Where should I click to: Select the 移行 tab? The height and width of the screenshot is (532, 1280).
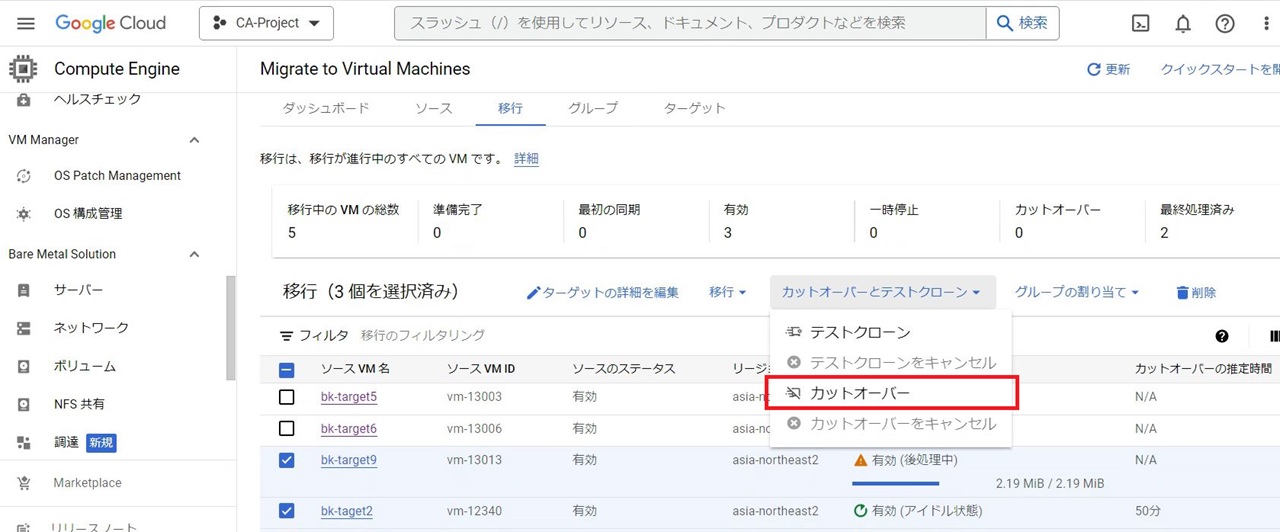click(x=510, y=108)
